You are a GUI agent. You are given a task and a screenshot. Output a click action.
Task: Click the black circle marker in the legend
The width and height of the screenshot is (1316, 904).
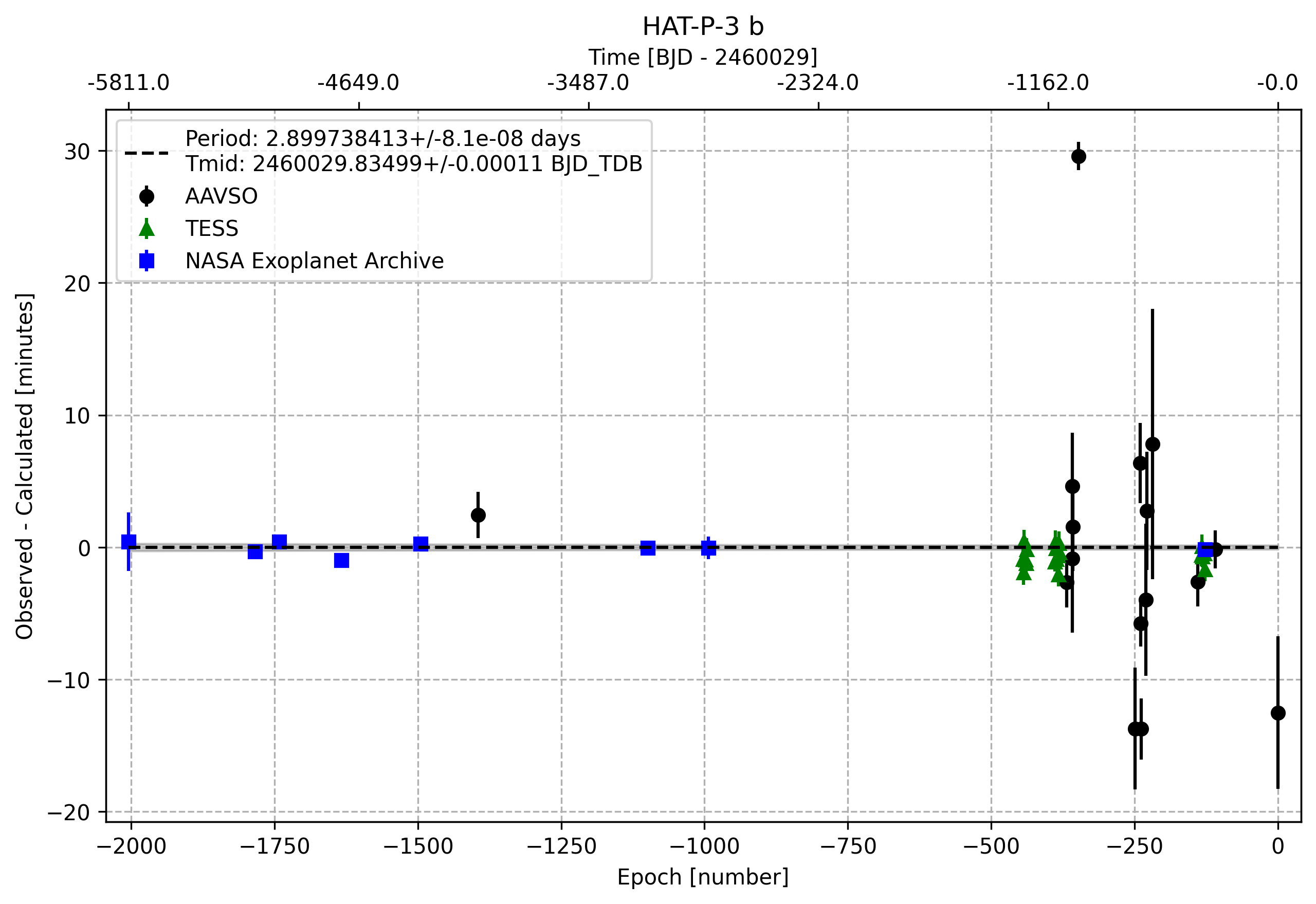point(147,196)
